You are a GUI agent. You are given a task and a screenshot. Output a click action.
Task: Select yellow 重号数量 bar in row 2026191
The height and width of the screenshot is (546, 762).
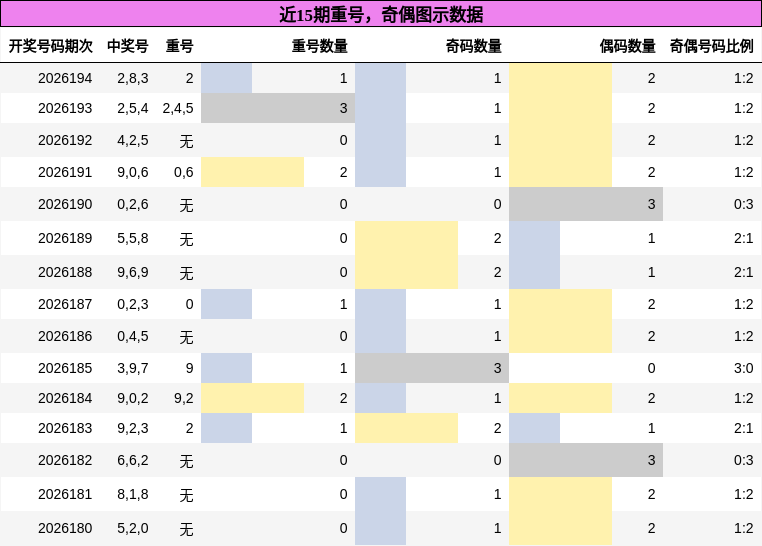[x=253, y=172]
